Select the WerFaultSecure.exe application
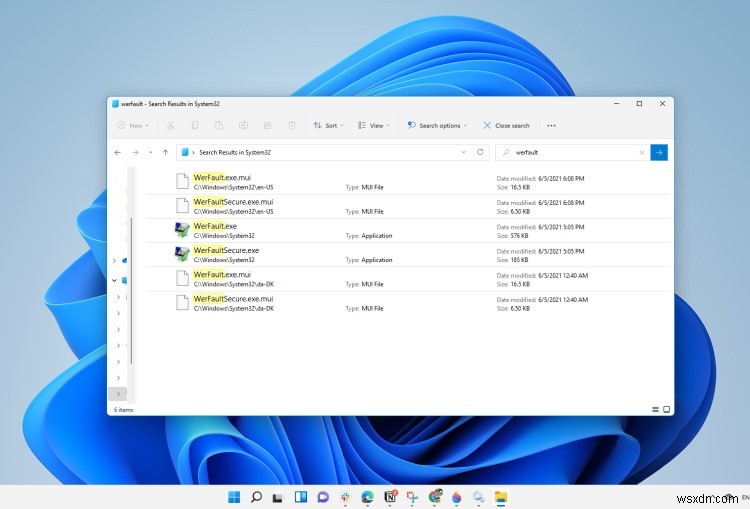 pos(407,255)
